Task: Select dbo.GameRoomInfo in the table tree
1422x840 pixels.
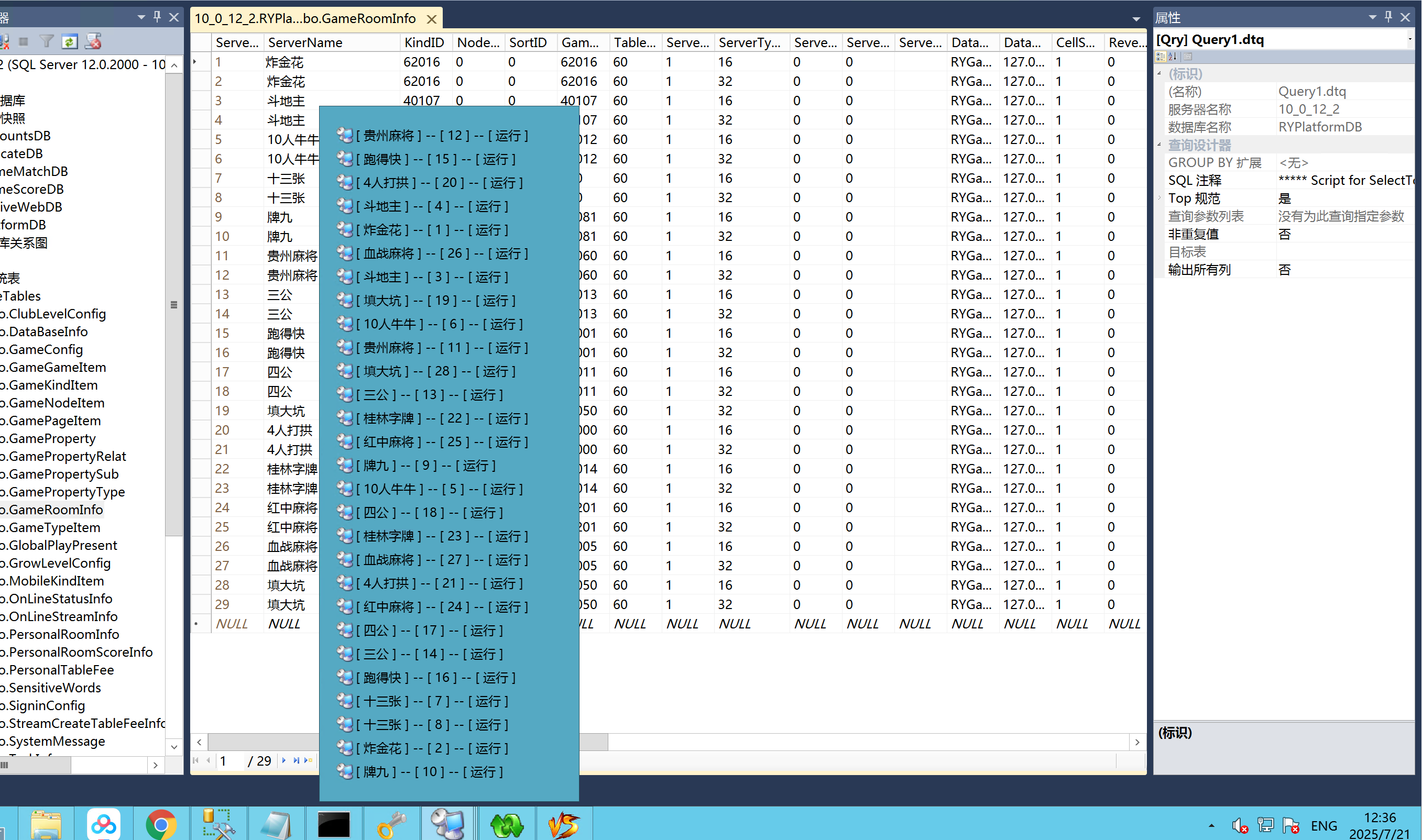Action: coord(52,510)
